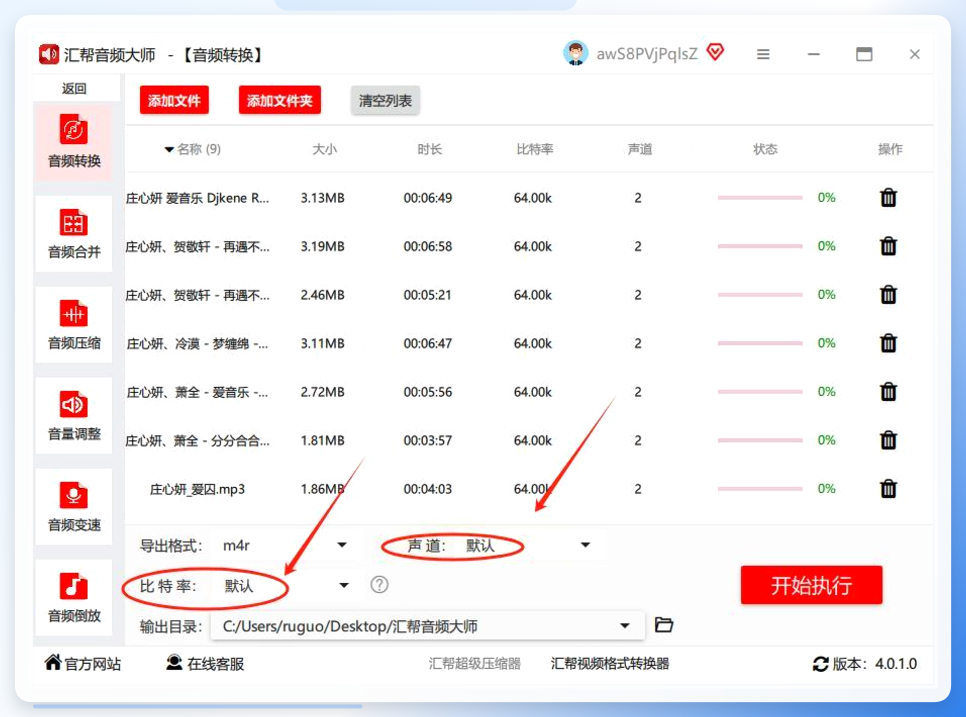Expand the 导出格式 m4r dropdown
This screenshot has height=717, width=966.
(x=342, y=545)
